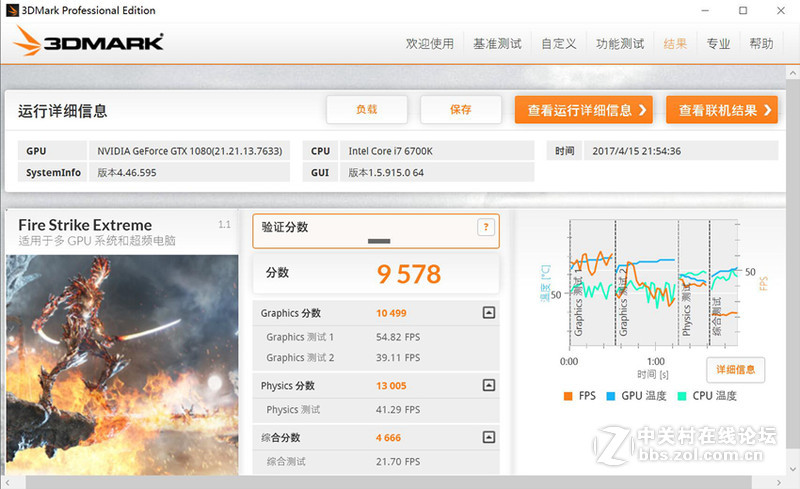The width and height of the screenshot is (800, 489).
Task: Click the 39.11 FPS value
Action: (x=398, y=358)
